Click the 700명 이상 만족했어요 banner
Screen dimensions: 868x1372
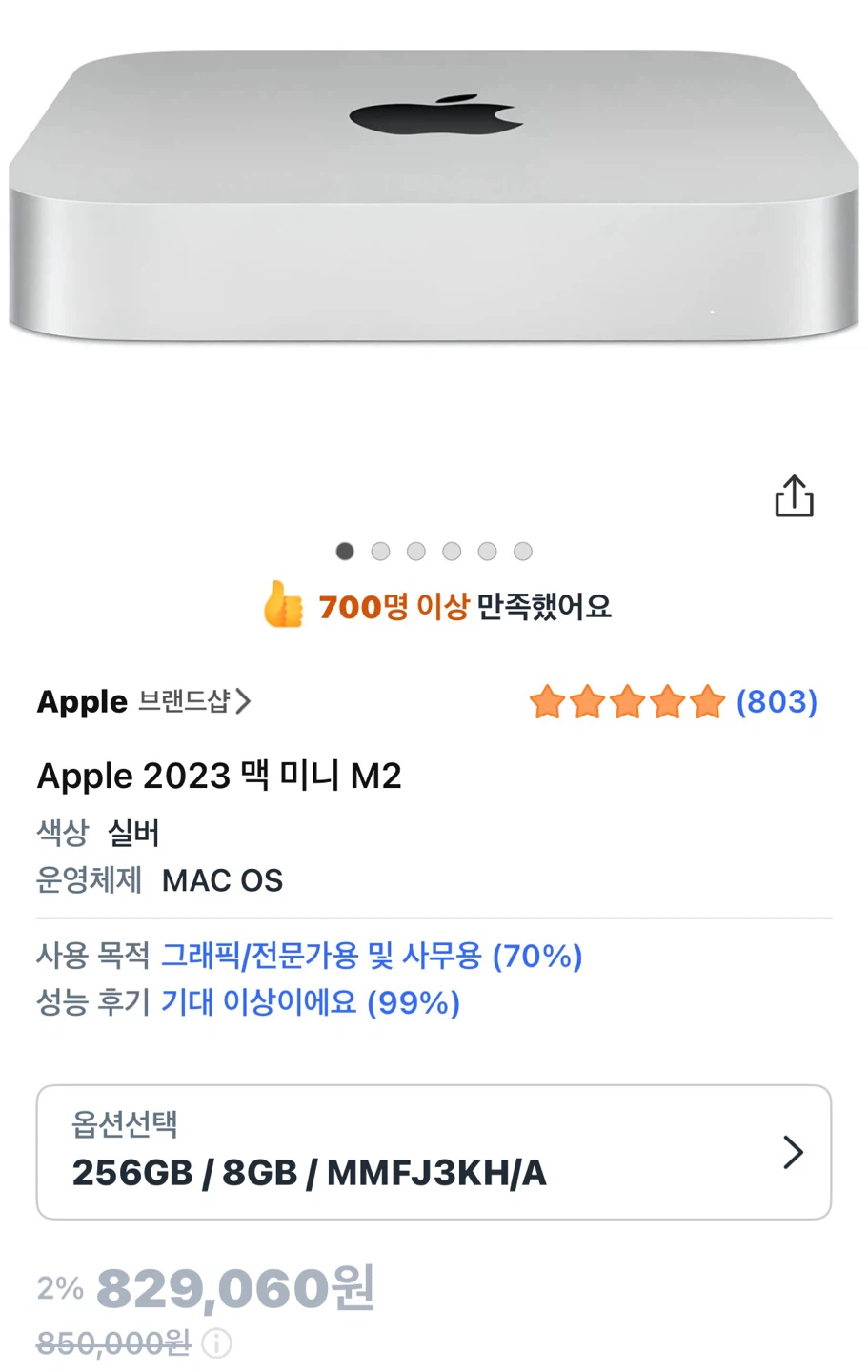[x=437, y=605]
